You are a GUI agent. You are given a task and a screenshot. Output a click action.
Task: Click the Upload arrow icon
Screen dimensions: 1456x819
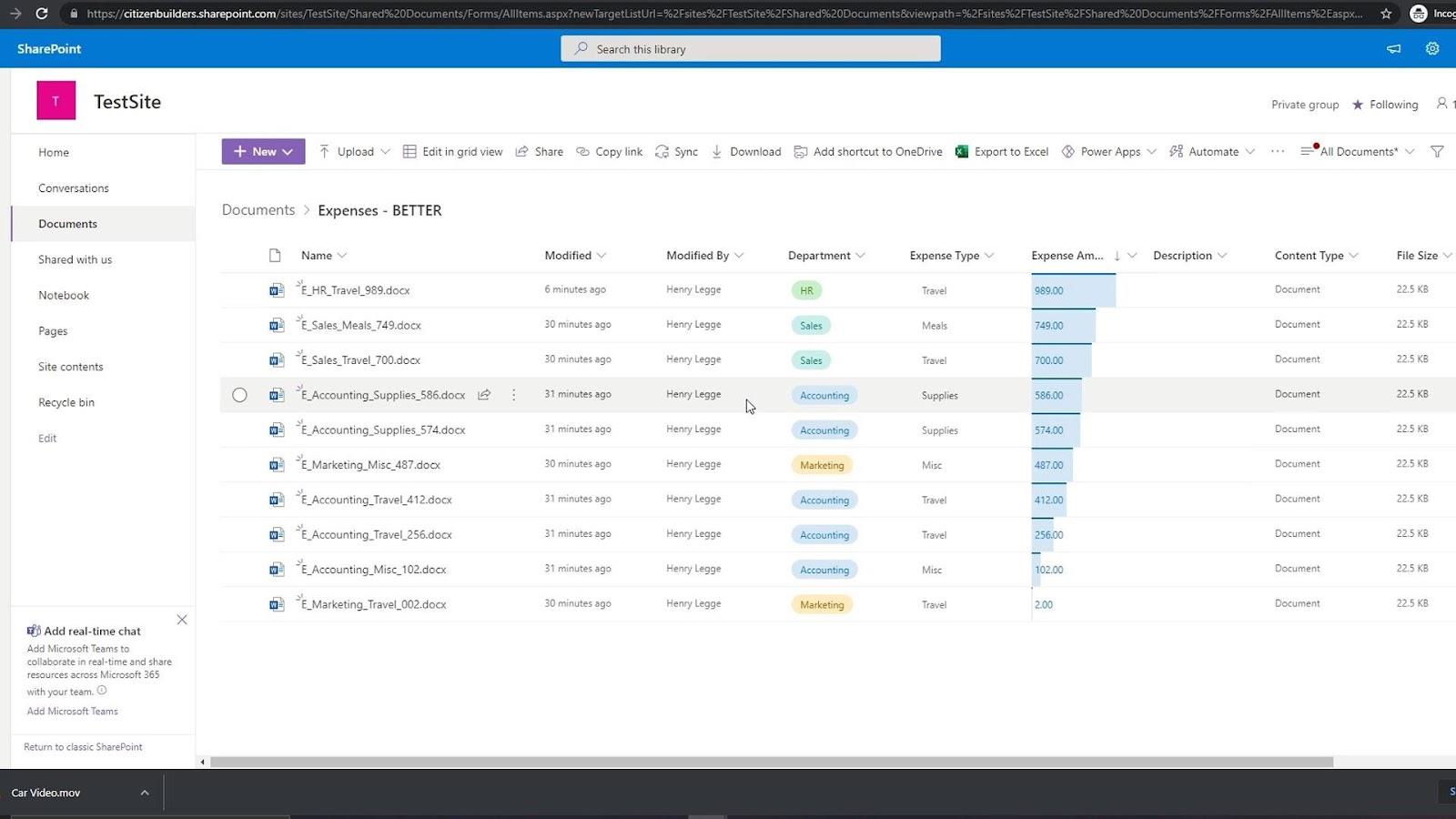click(324, 152)
